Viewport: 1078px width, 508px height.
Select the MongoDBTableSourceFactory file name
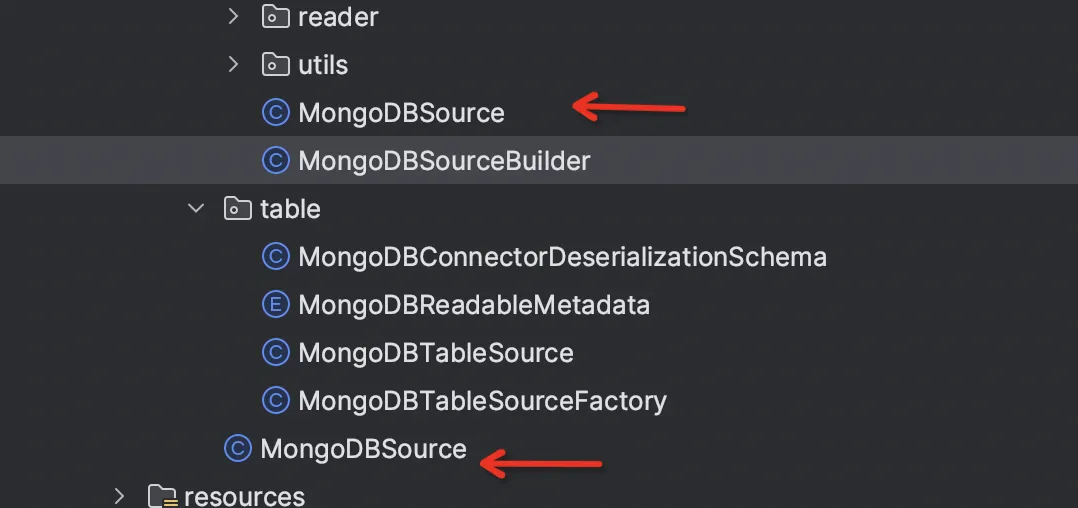482,401
